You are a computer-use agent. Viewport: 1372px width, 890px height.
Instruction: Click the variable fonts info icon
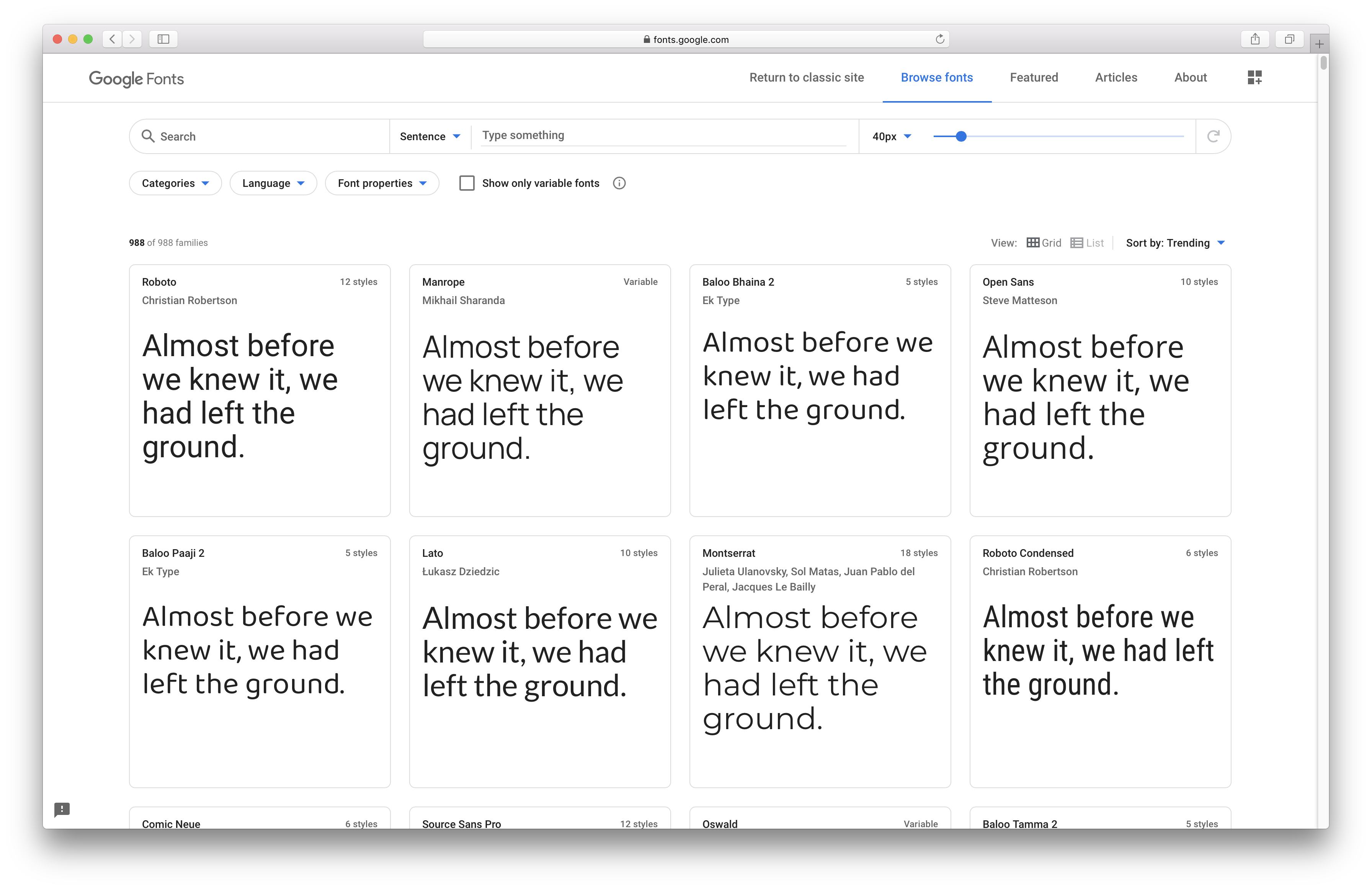pyautogui.click(x=619, y=183)
